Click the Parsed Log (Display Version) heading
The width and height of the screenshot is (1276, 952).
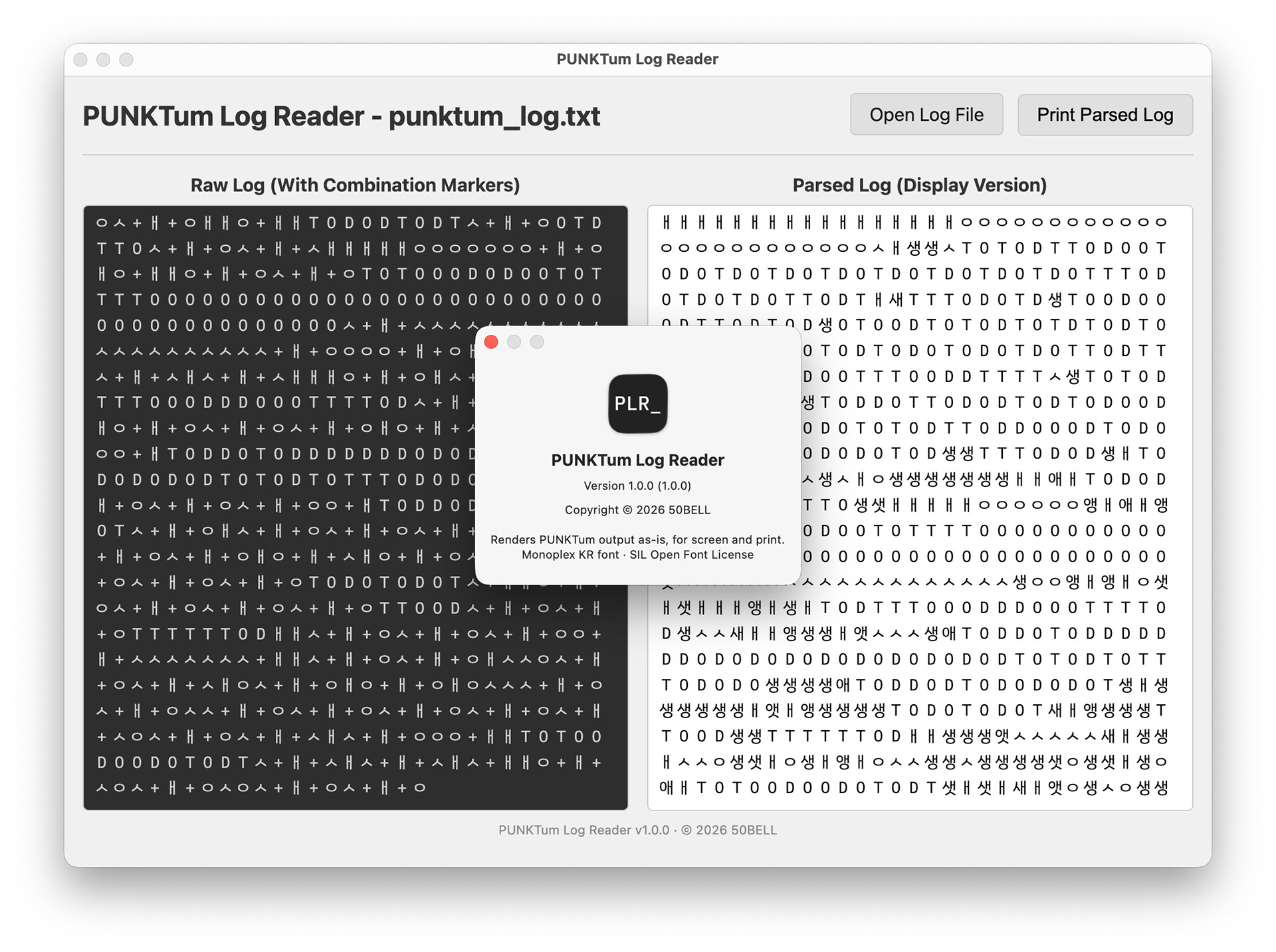(919, 185)
